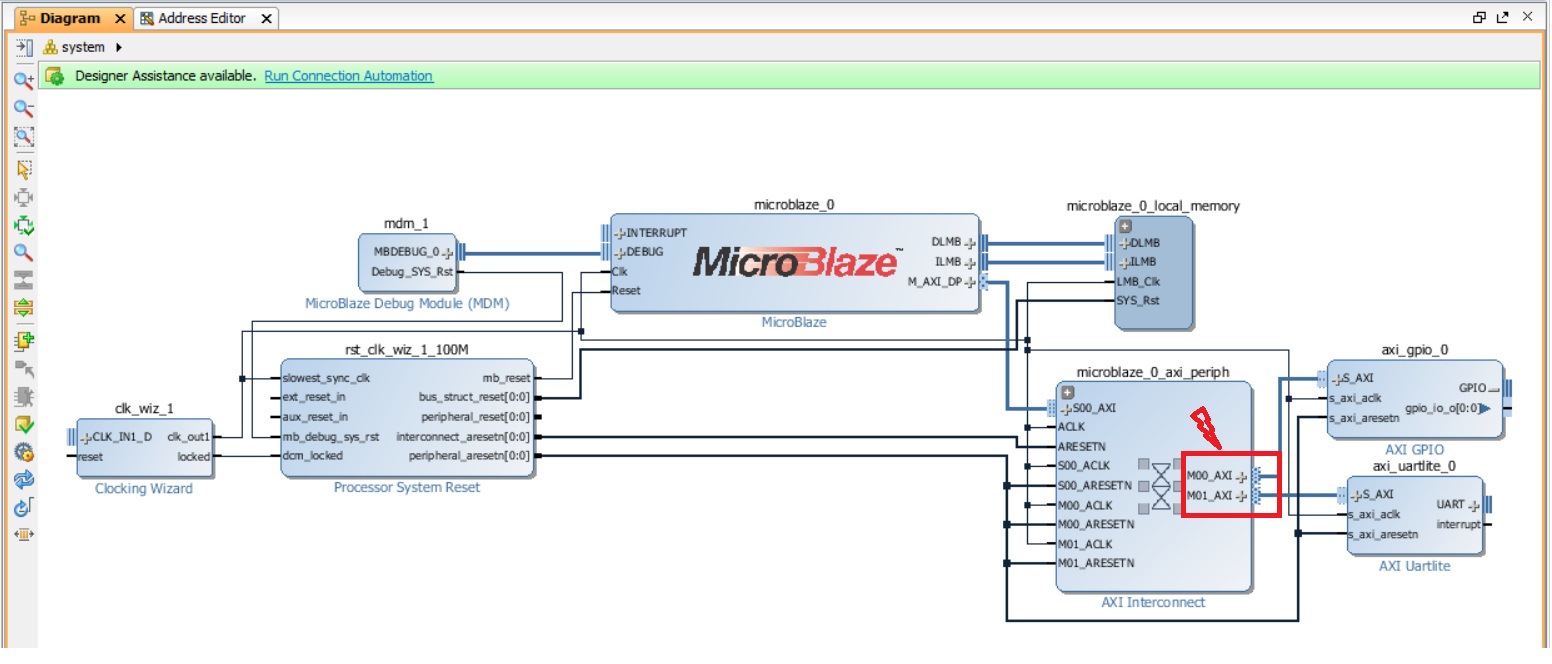1552x664 pixels.
Task: Expand the microblaze_0_axi_periph hierarchy plus icon
Action: (1067, 392)
